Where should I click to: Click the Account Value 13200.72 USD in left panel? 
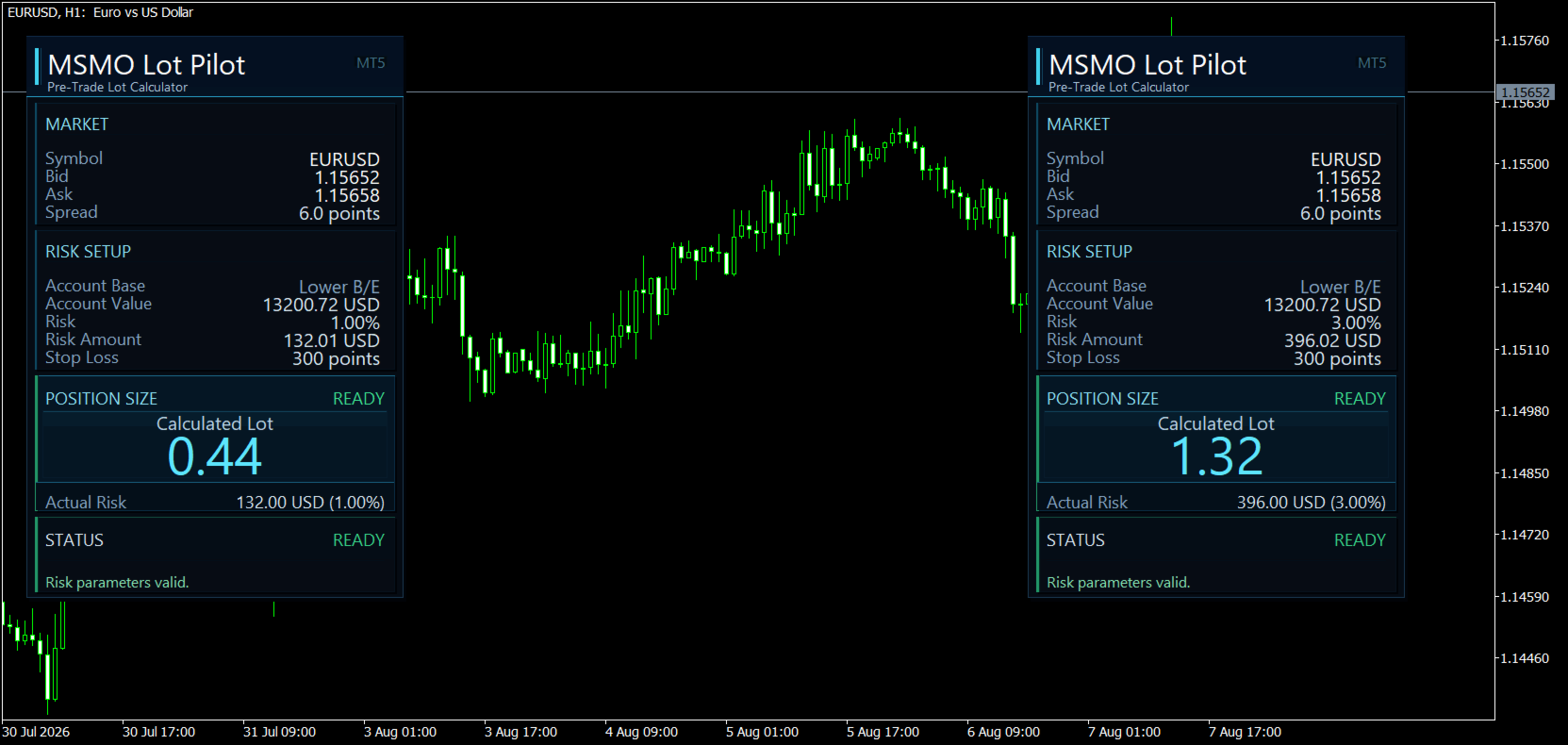[x=322, y=305]
